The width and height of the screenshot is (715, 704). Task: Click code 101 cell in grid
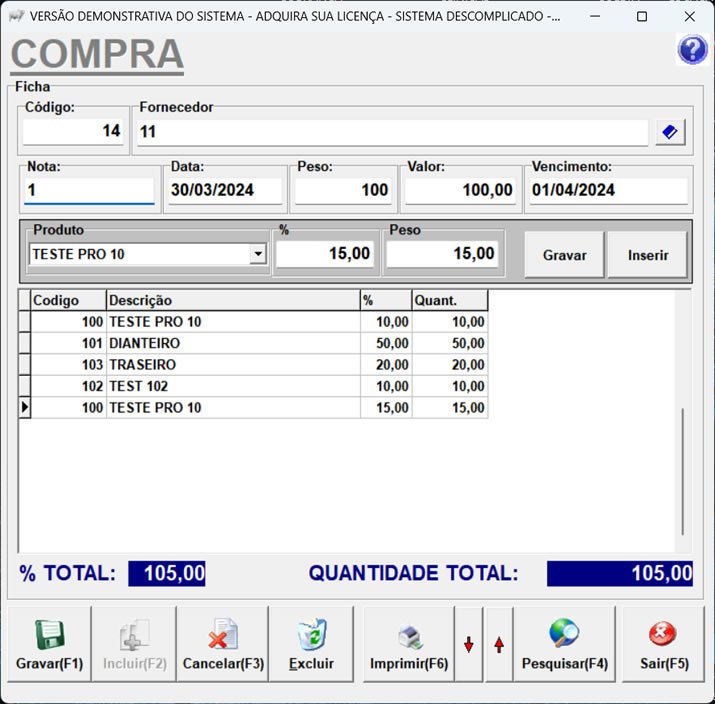(68, 343)
